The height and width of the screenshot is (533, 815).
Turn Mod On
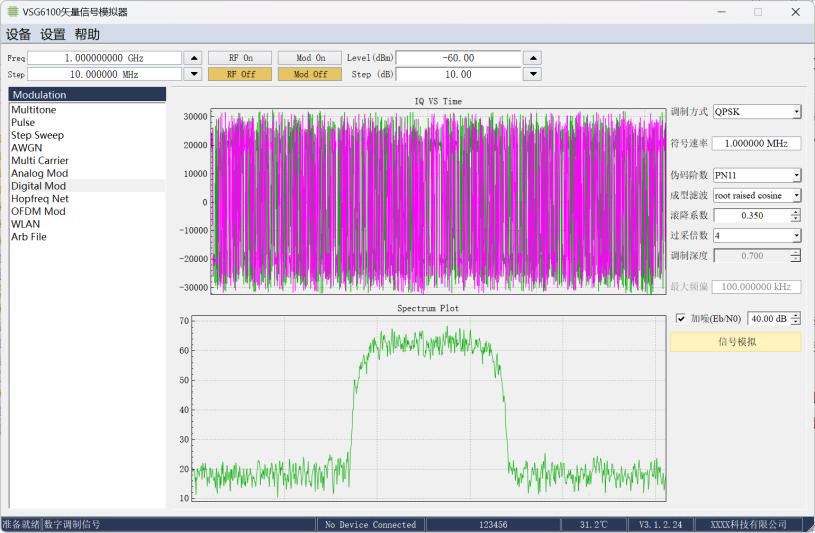point(310,58)
